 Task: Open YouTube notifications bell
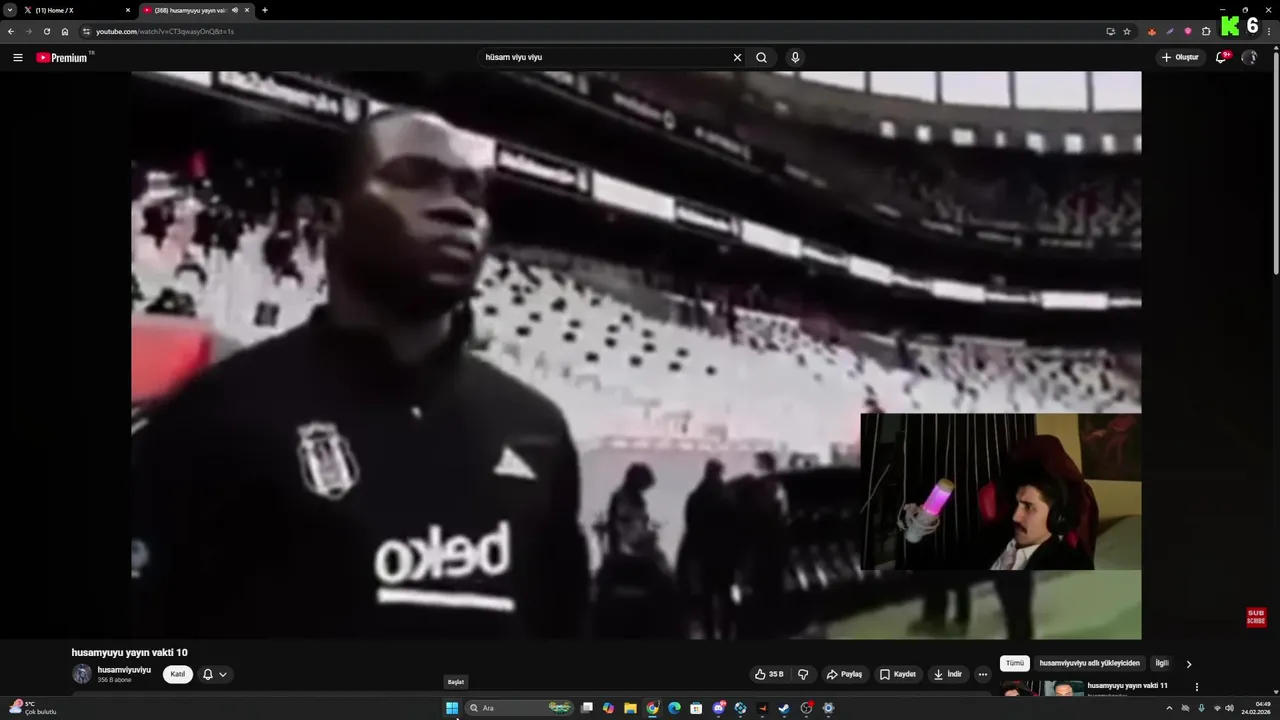[x=1221, y=57]
